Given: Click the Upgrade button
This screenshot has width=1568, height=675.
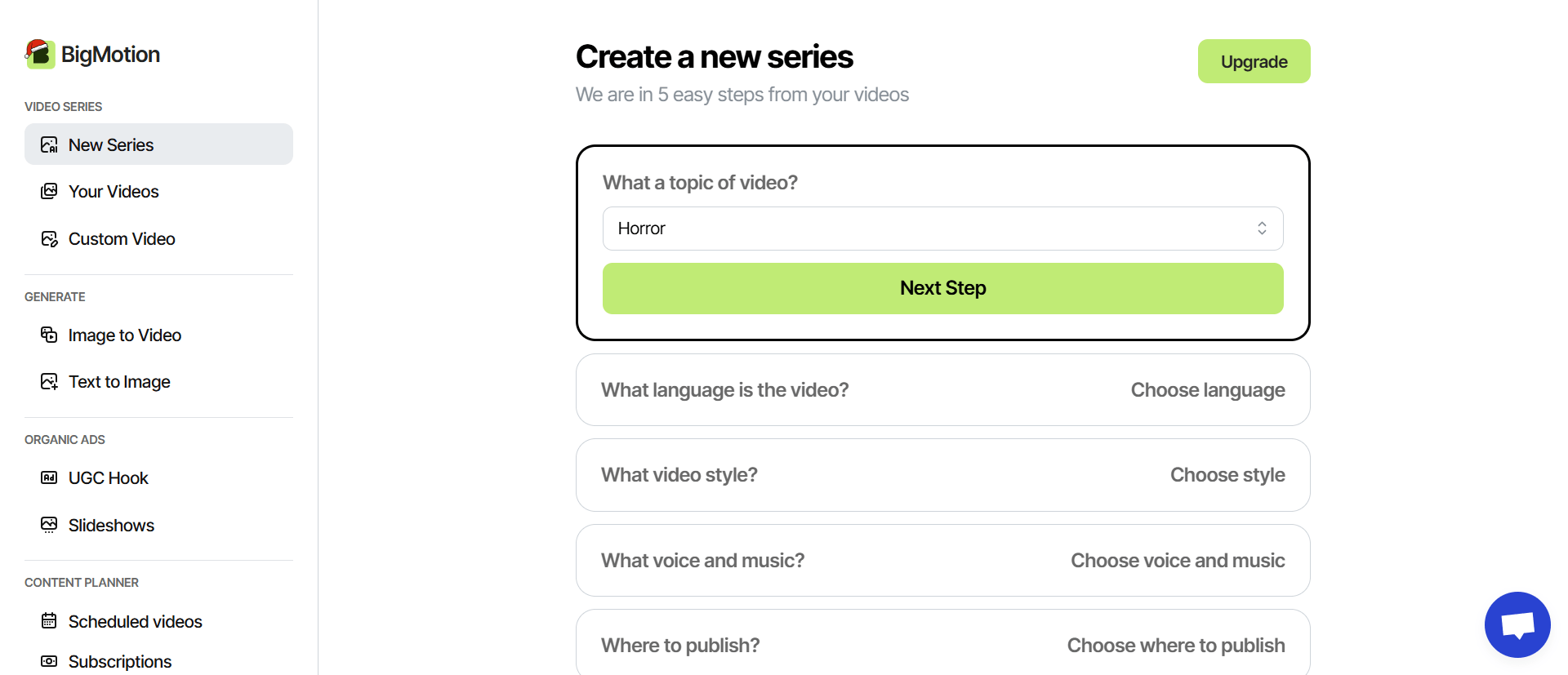Looking at the screenshot, I should click(1254, 61).
